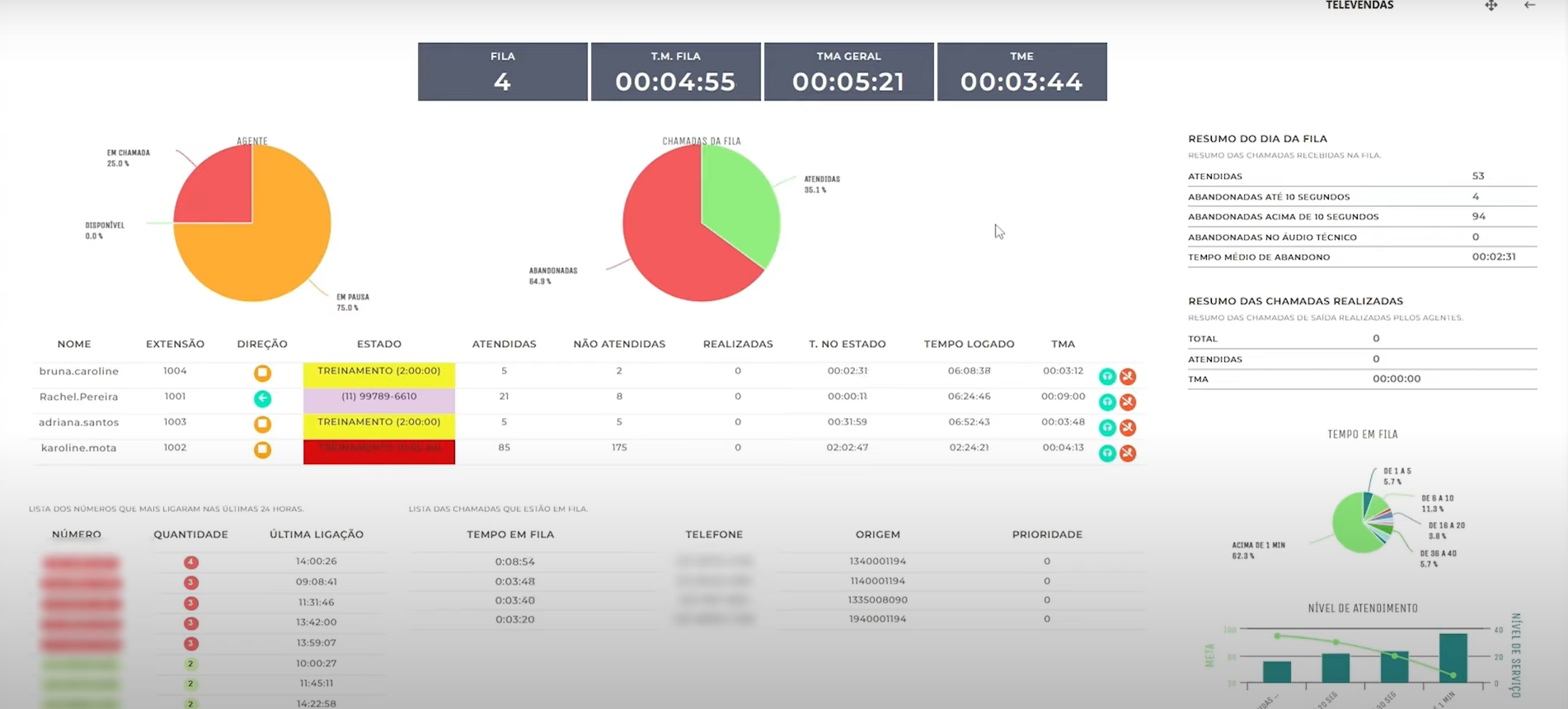
Task: Select the FILA counter card showing 4
Action: 503,72
